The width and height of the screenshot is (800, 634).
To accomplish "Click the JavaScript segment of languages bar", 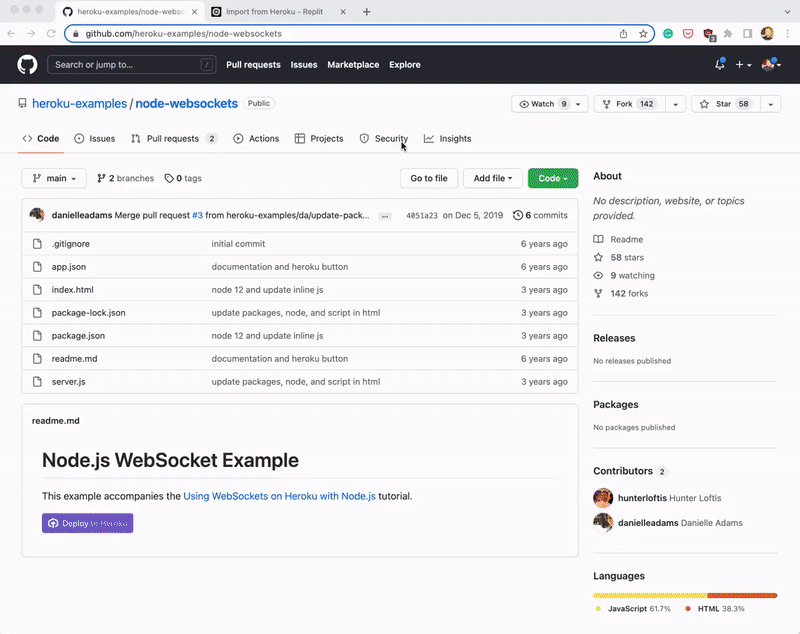I will pos(649,595).
